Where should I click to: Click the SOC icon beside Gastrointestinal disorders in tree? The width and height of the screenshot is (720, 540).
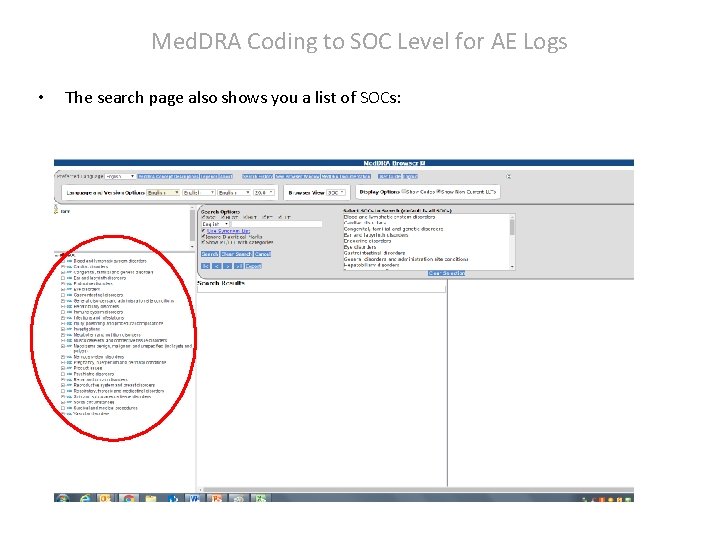pos(69,295)
